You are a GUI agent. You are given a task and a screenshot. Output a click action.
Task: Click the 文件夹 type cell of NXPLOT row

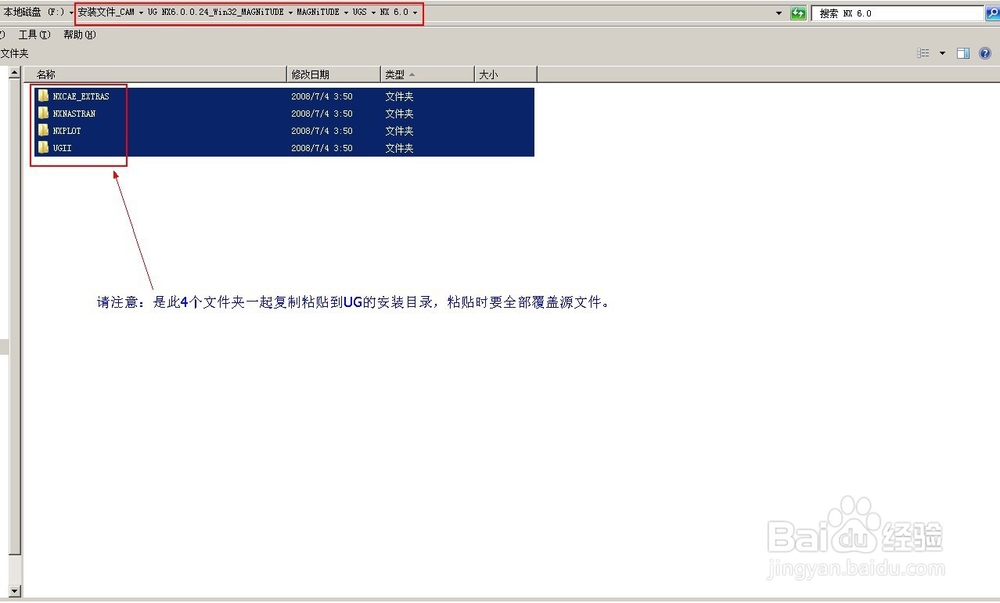point(399,131)
